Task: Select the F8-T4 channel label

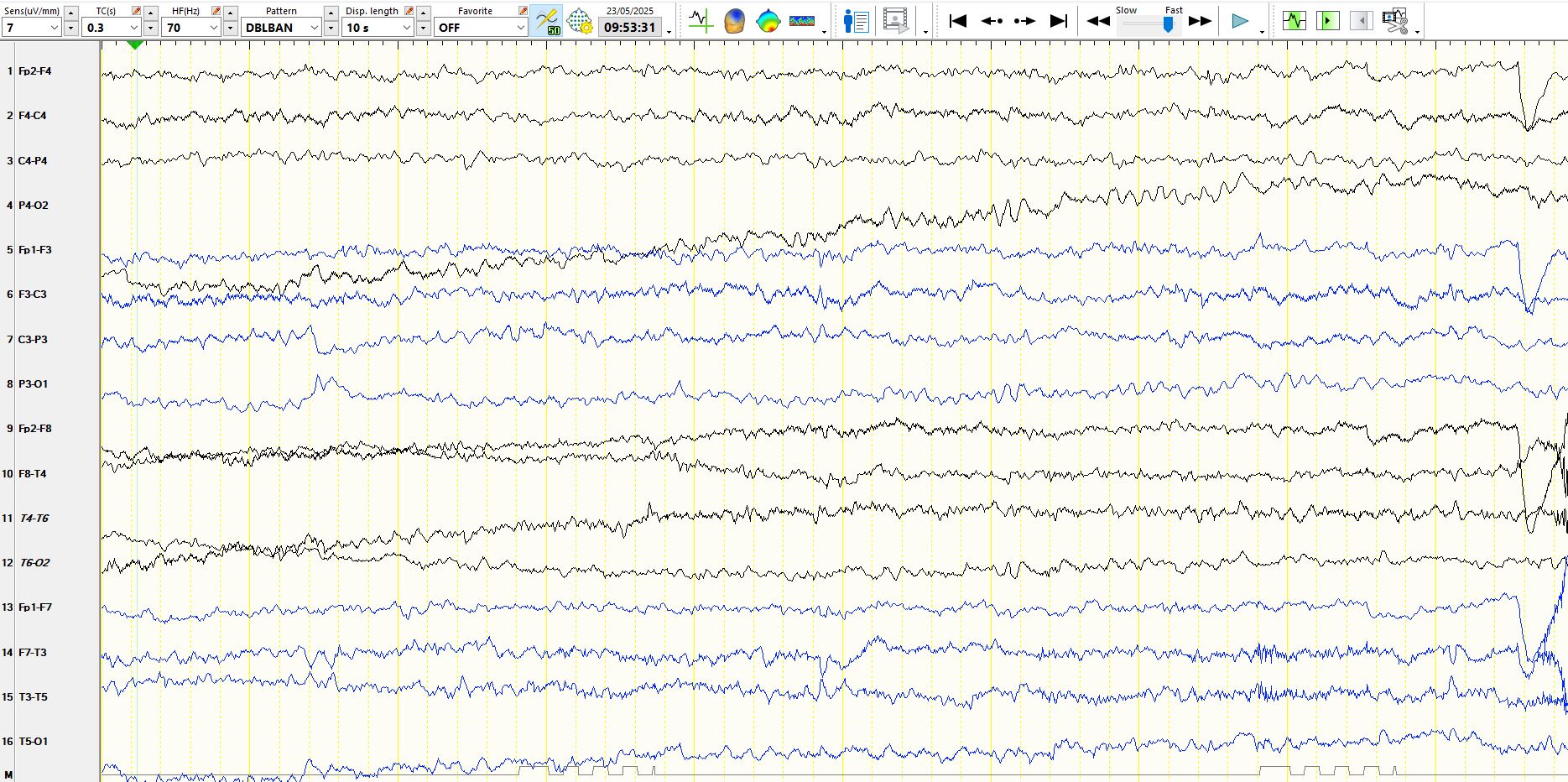Action: 32,473
